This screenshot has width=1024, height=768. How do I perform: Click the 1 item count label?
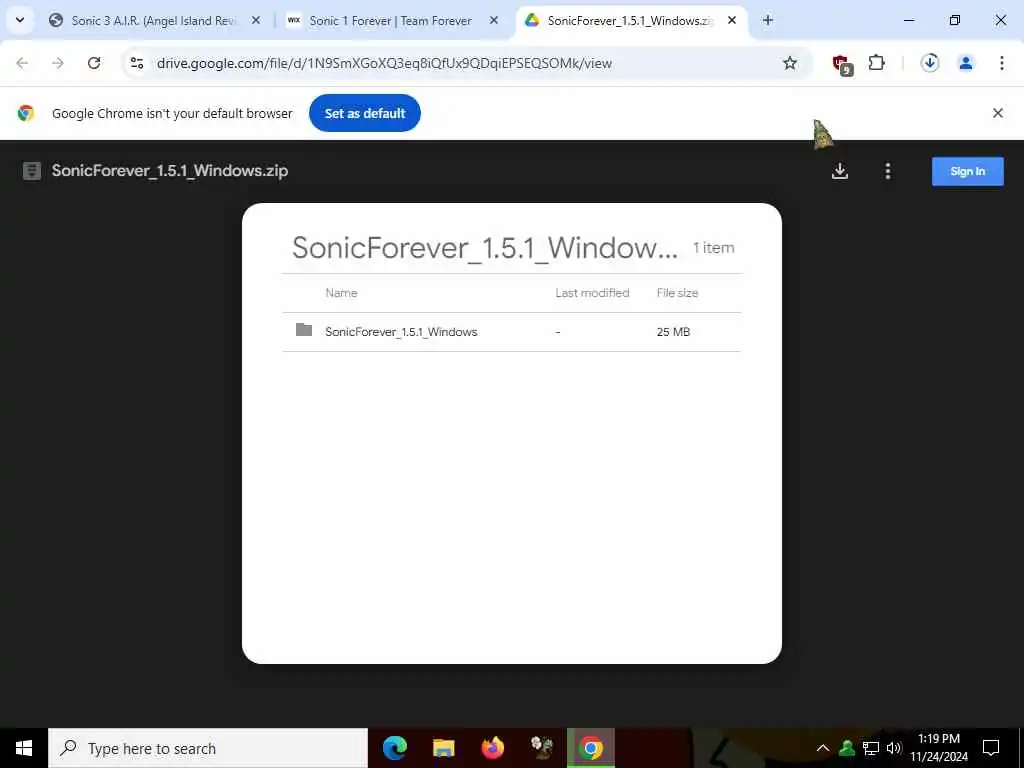pos(714,248)
